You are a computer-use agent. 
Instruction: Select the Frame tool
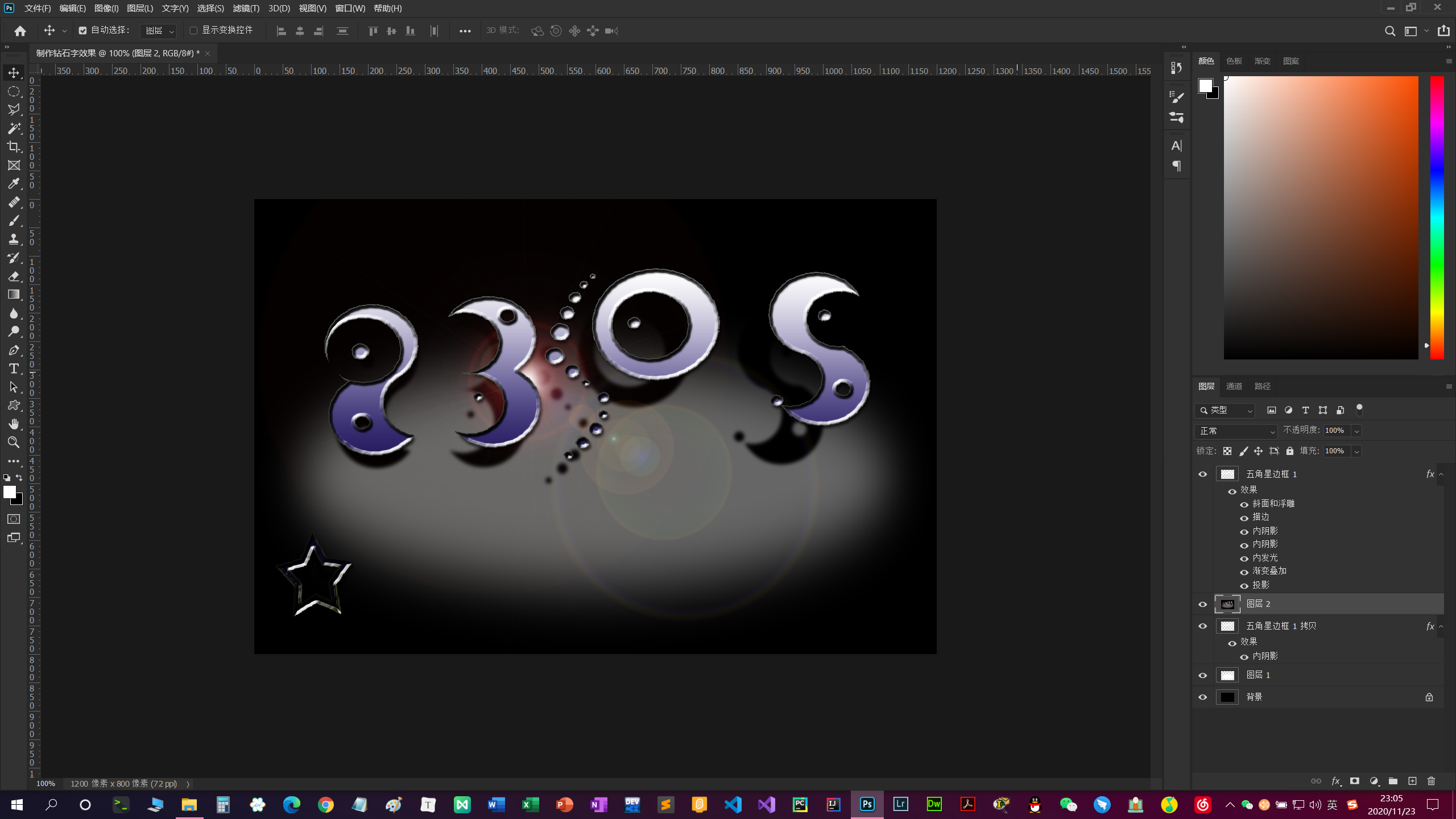14,165
